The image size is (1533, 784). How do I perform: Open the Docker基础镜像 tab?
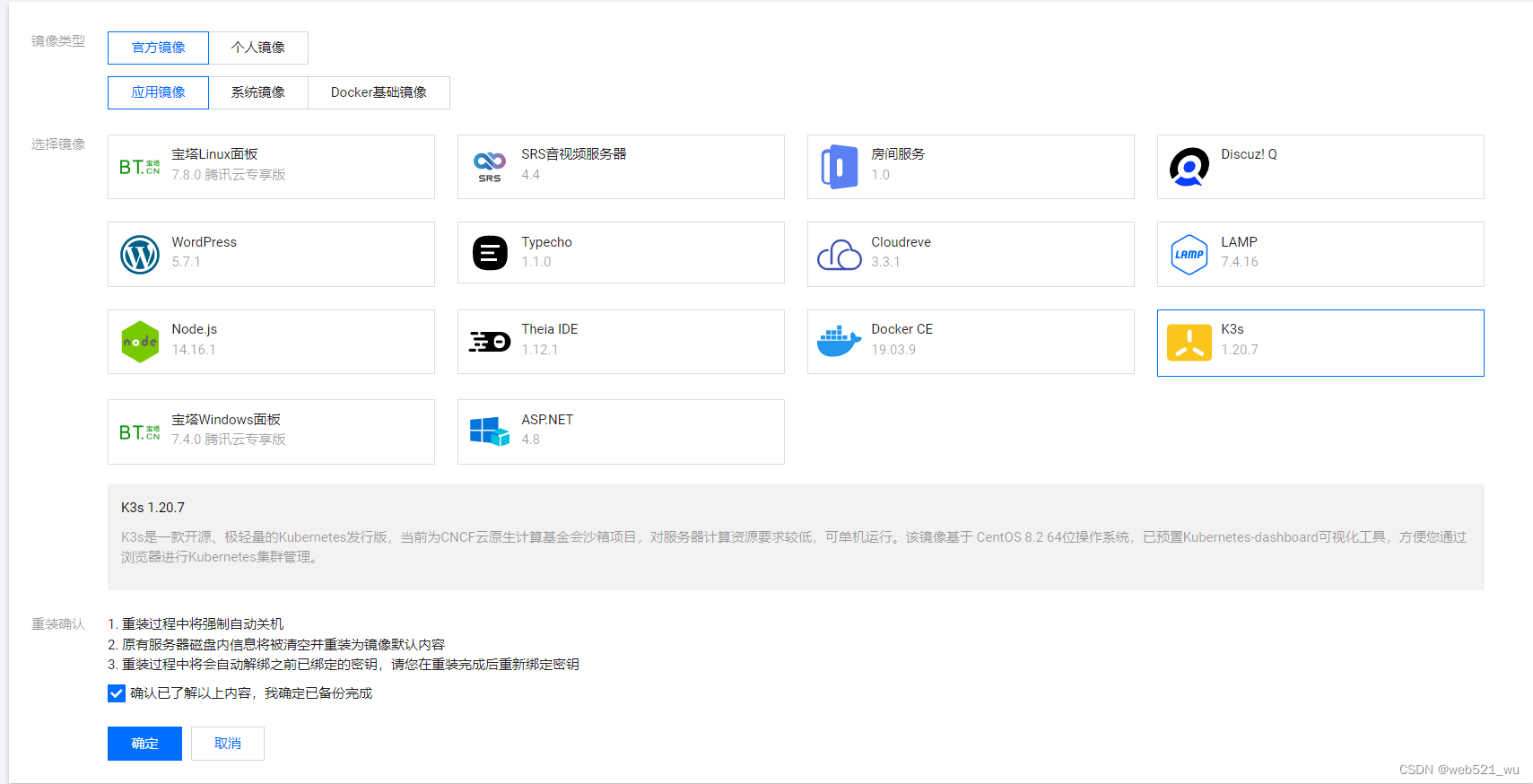coord(379,92)
